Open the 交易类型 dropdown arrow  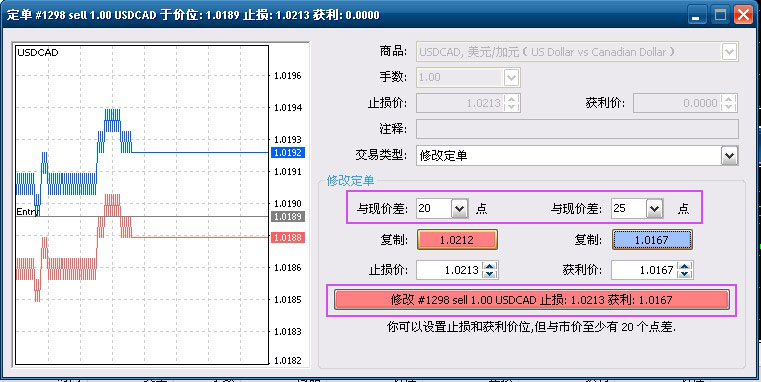728,156
